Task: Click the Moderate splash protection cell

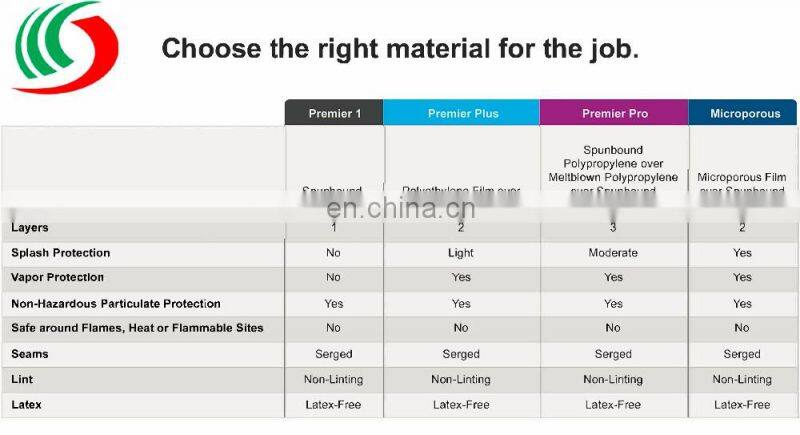Action: point(613,253)
